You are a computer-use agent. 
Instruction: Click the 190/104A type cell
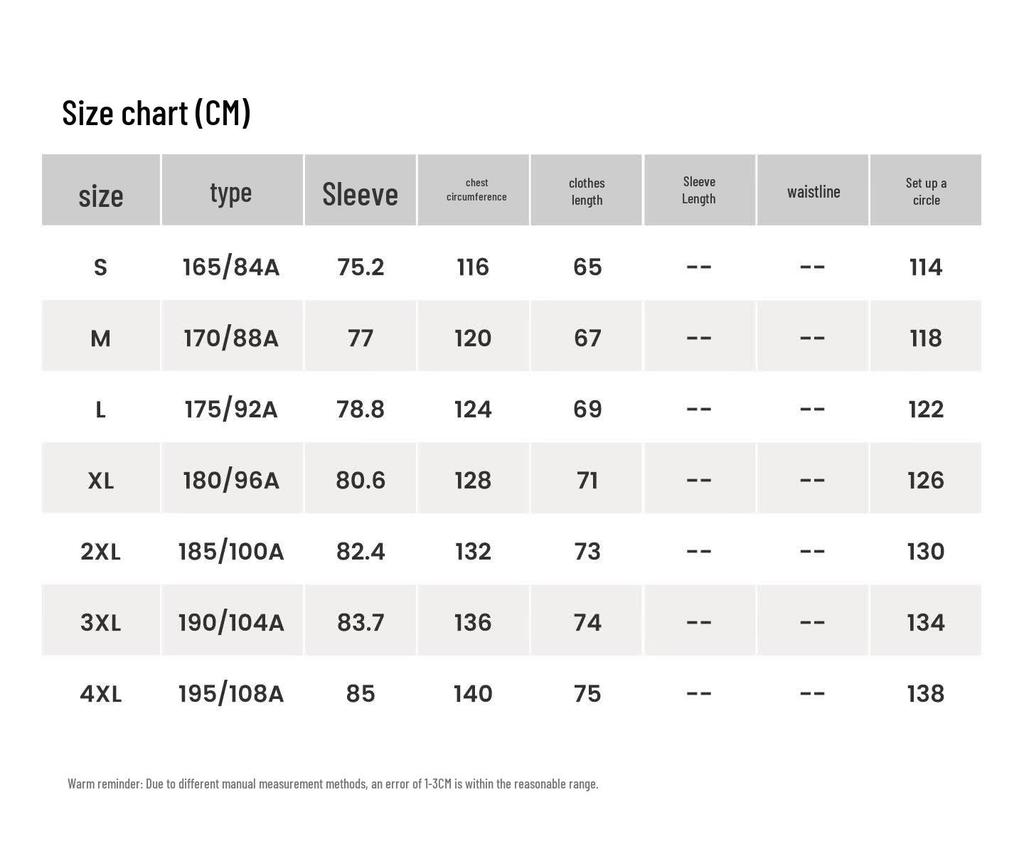[x=231, y=622]
